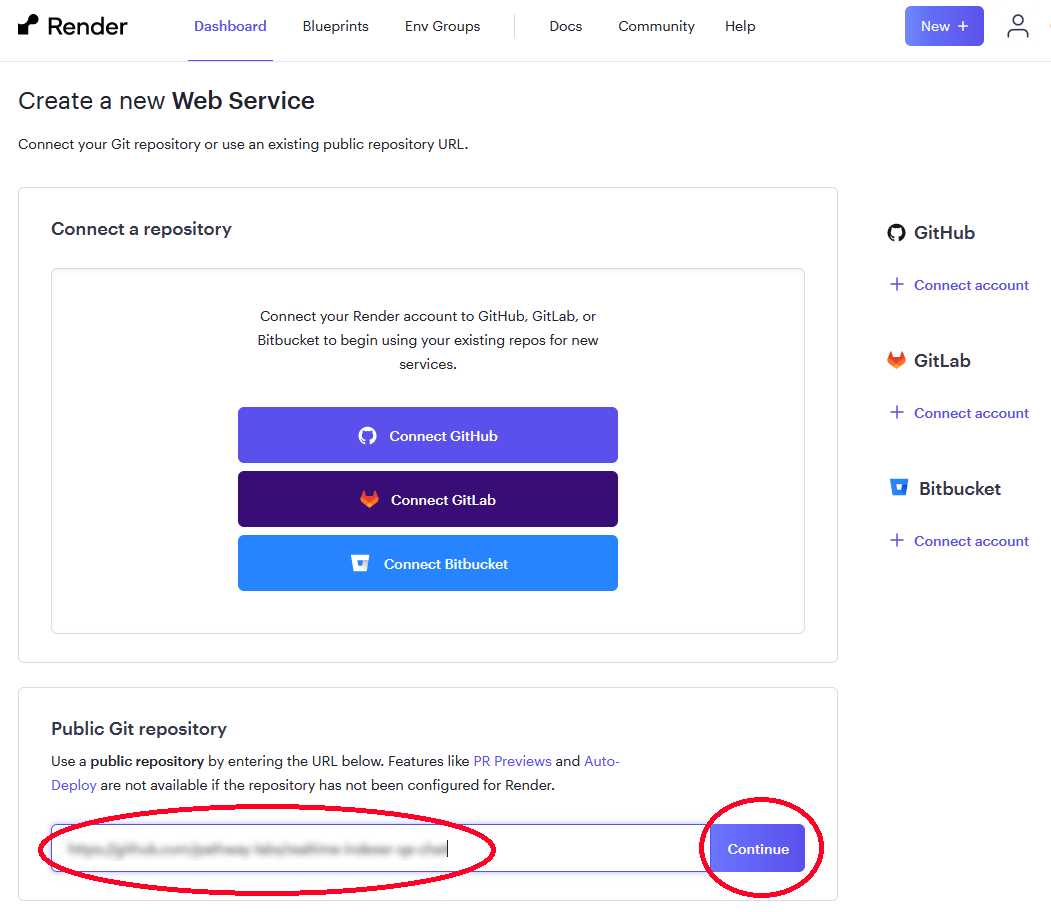Click the Continue button

(x=758, y=848)
